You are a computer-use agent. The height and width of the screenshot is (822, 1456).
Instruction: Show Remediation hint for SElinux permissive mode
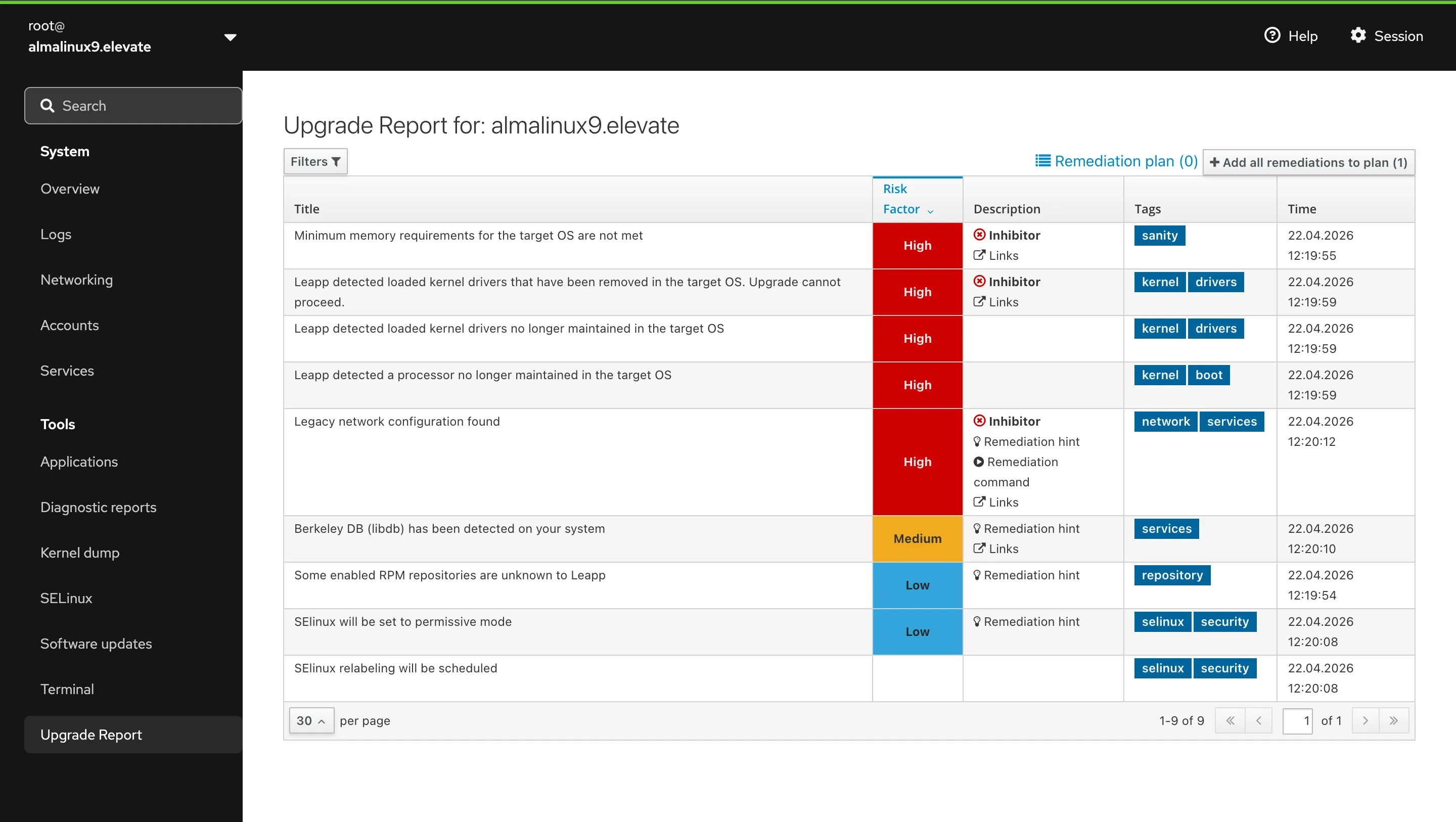tap(1026, 621)
